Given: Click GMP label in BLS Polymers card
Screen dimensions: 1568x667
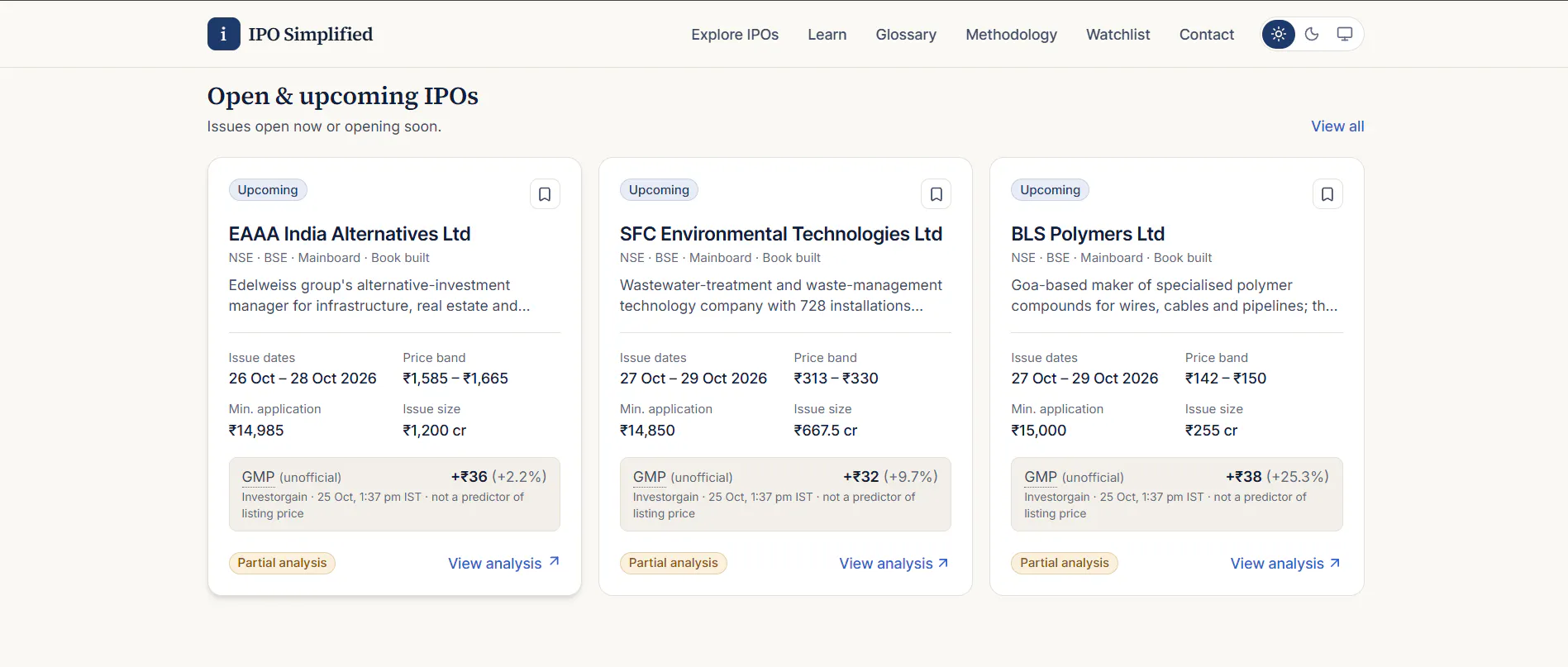Looking at the screenshot, I should (x=1041, y=477).
